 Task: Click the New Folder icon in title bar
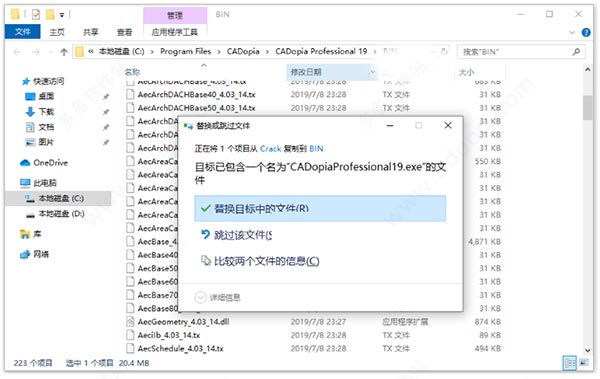click(50, 15)
